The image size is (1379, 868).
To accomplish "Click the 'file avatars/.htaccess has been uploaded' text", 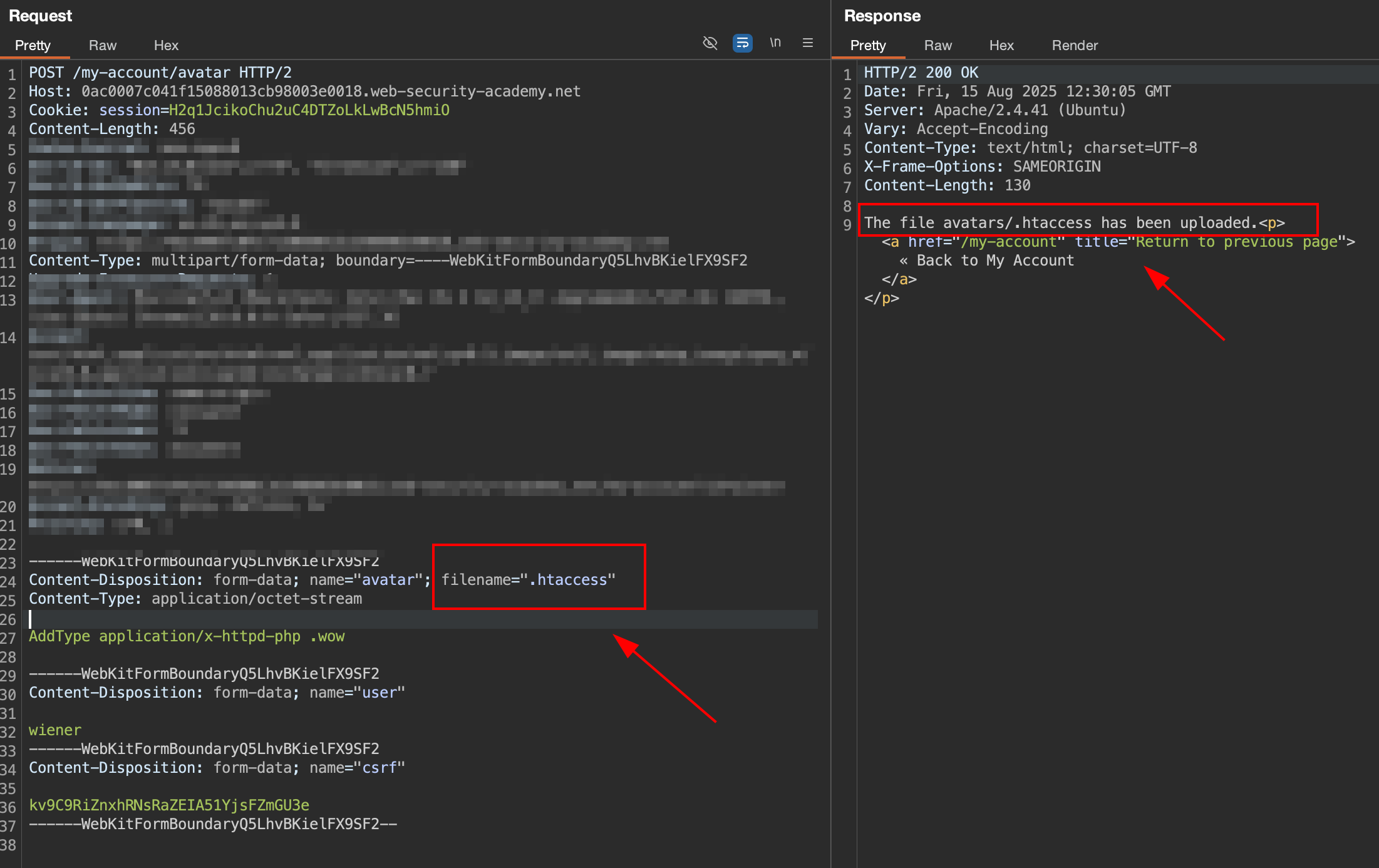I will click(1061, 223).
